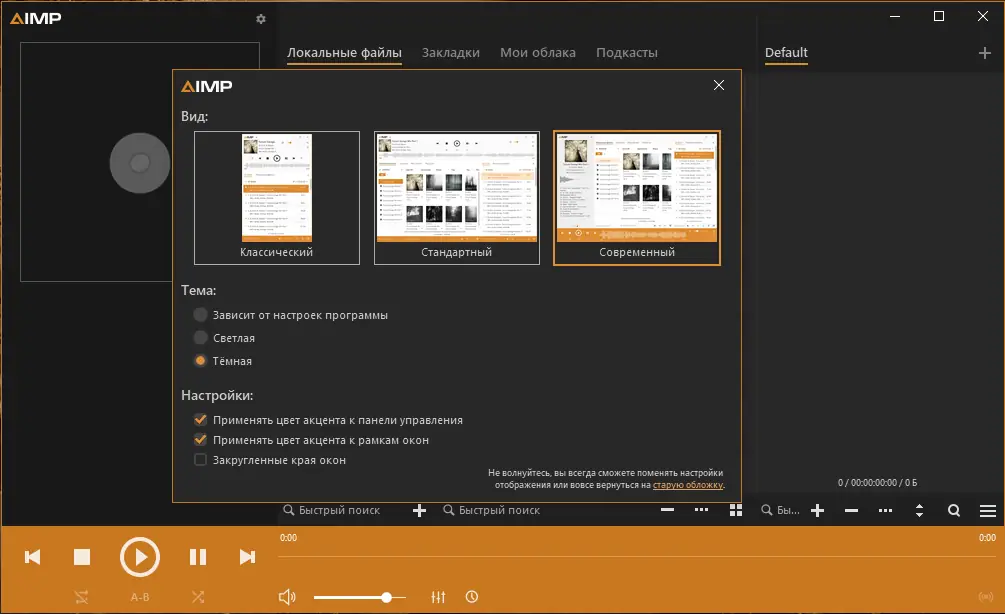1005x614 pixels.
Task: Switch to the Подкасты tab
Action: [x=627, y=53]
